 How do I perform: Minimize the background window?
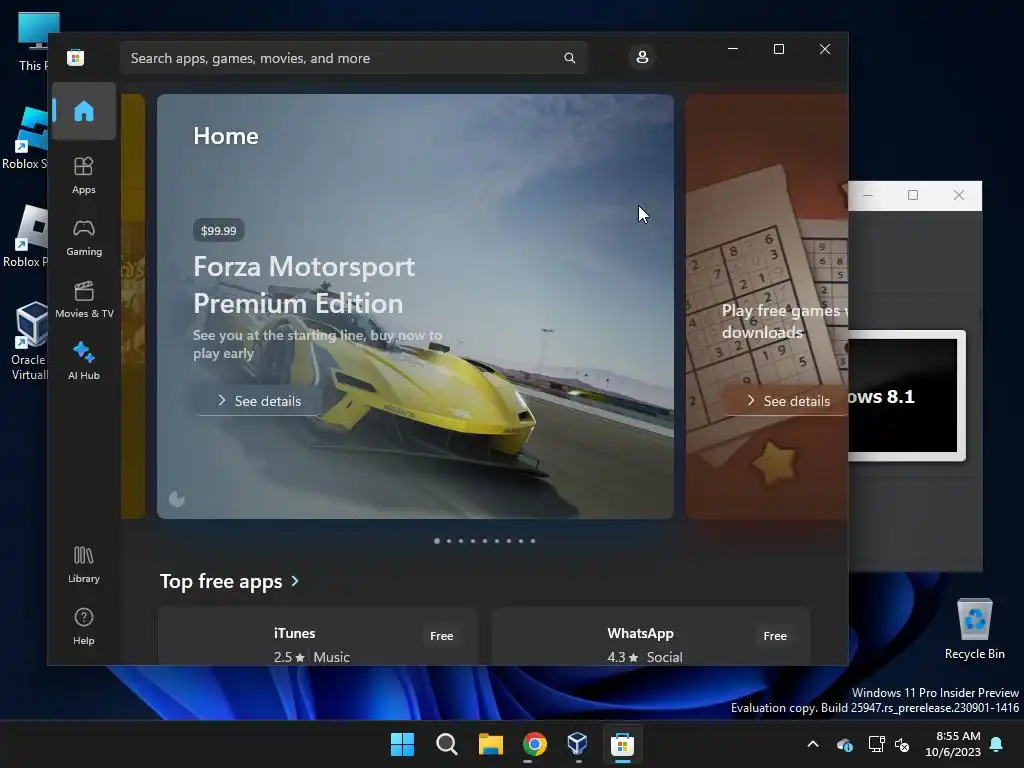[x=869, y=195]
